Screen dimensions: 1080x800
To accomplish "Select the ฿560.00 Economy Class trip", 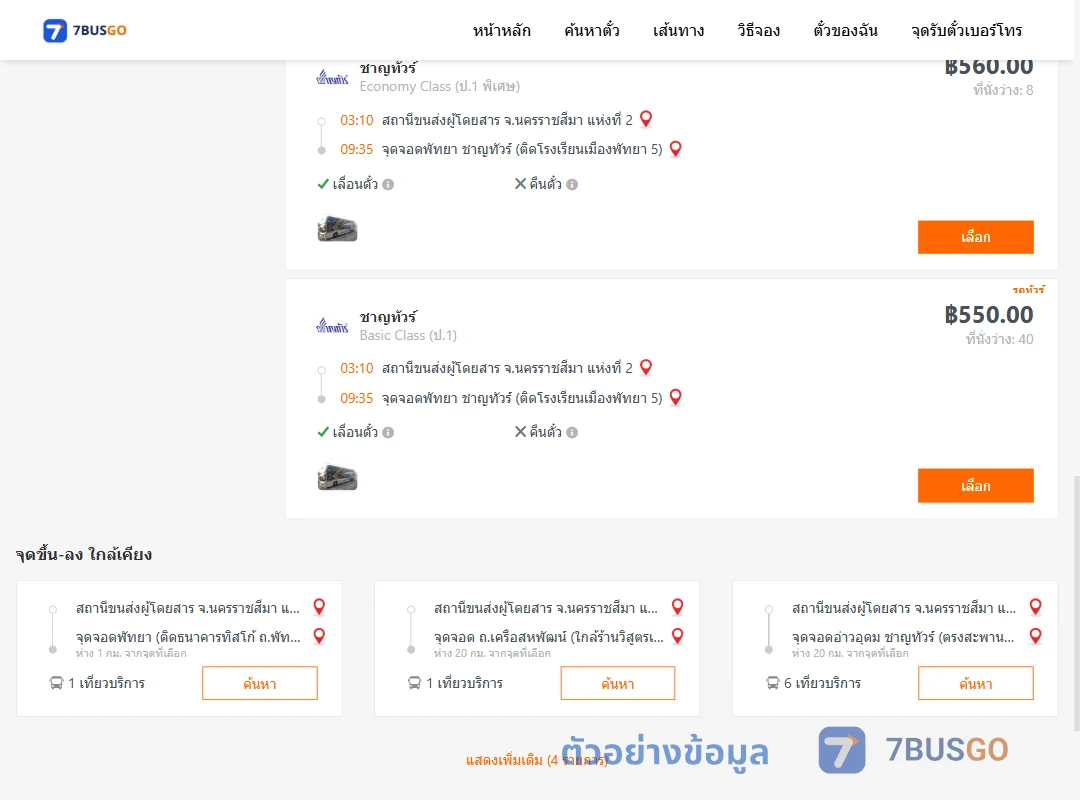I will [975, 237].
